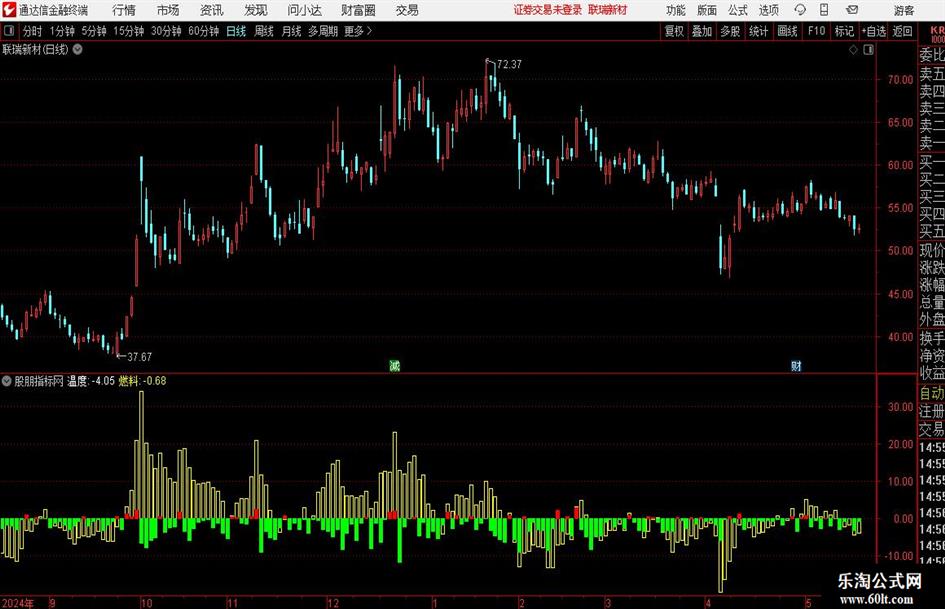The width and height of the screenshot is (945, 609).
Task: Switch to 15分钟 chart period
Action: click(129, 31)
